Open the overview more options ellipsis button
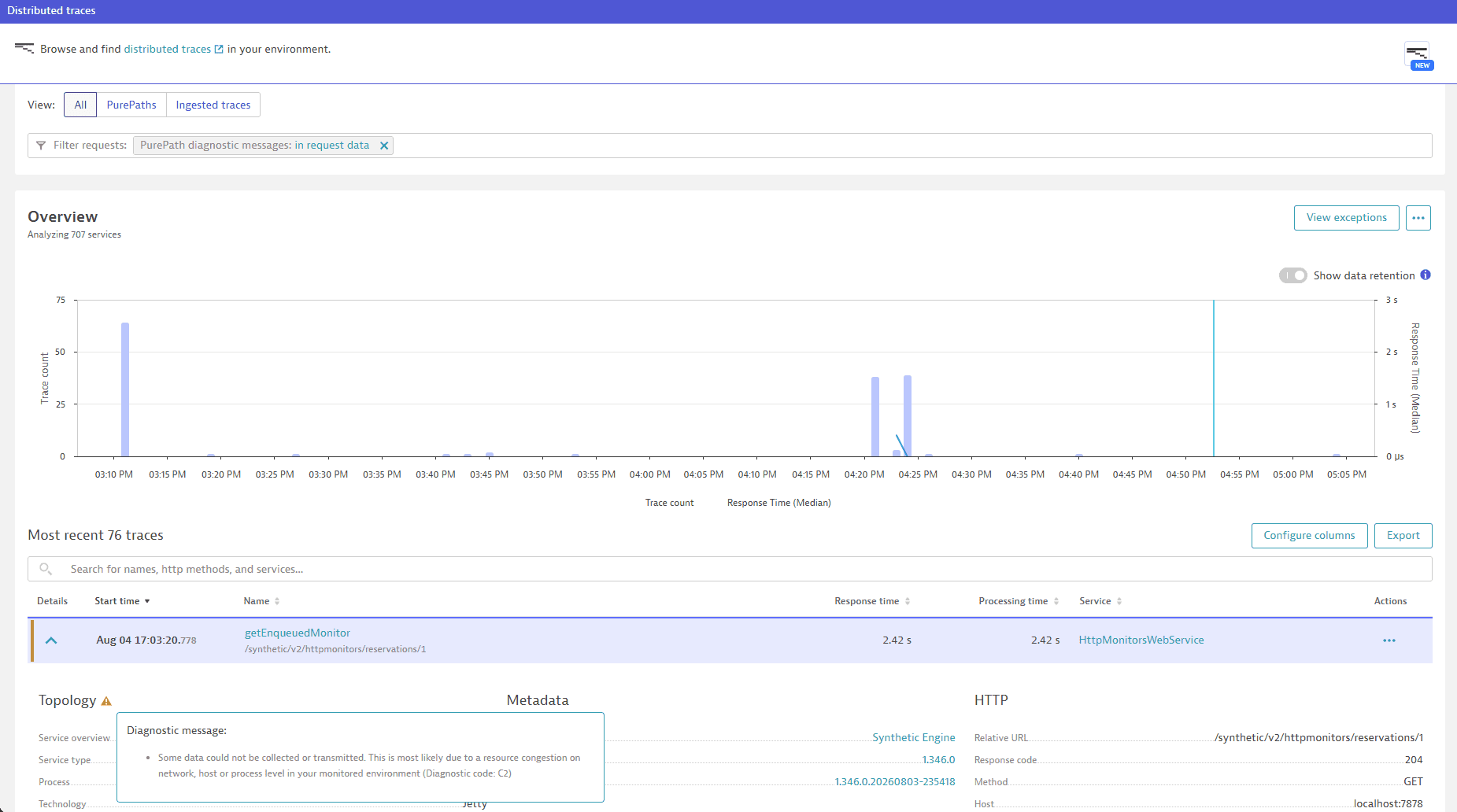 tap(1418, 218)
